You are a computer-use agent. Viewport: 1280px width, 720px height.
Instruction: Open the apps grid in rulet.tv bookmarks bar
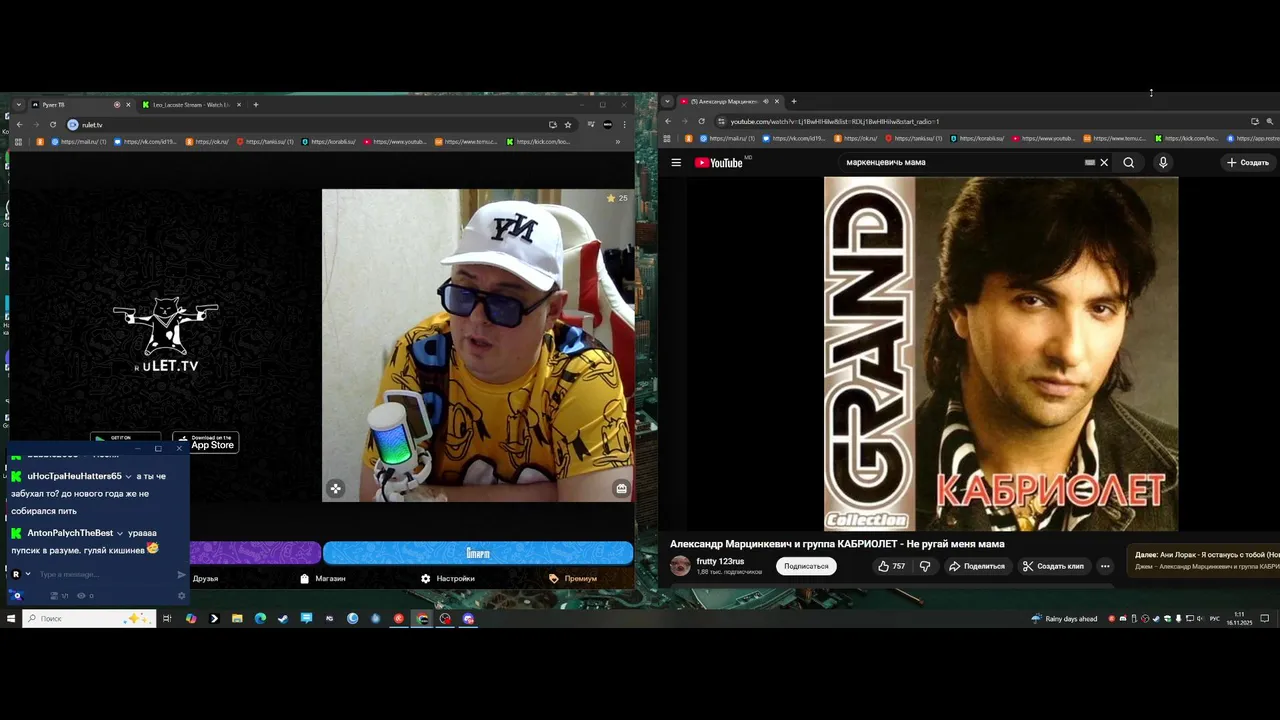[x=18, y=142]
